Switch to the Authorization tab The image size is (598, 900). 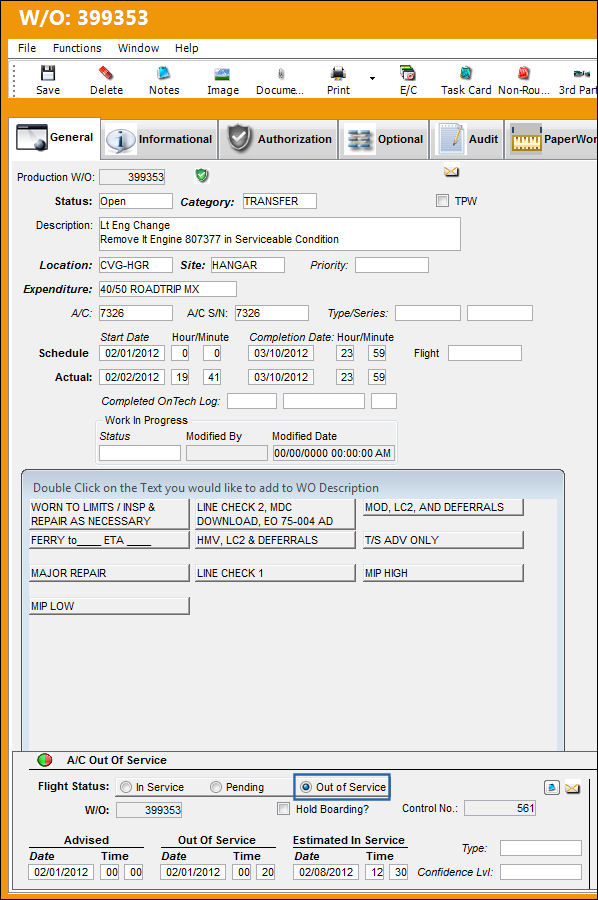click(x=279, y=139)
